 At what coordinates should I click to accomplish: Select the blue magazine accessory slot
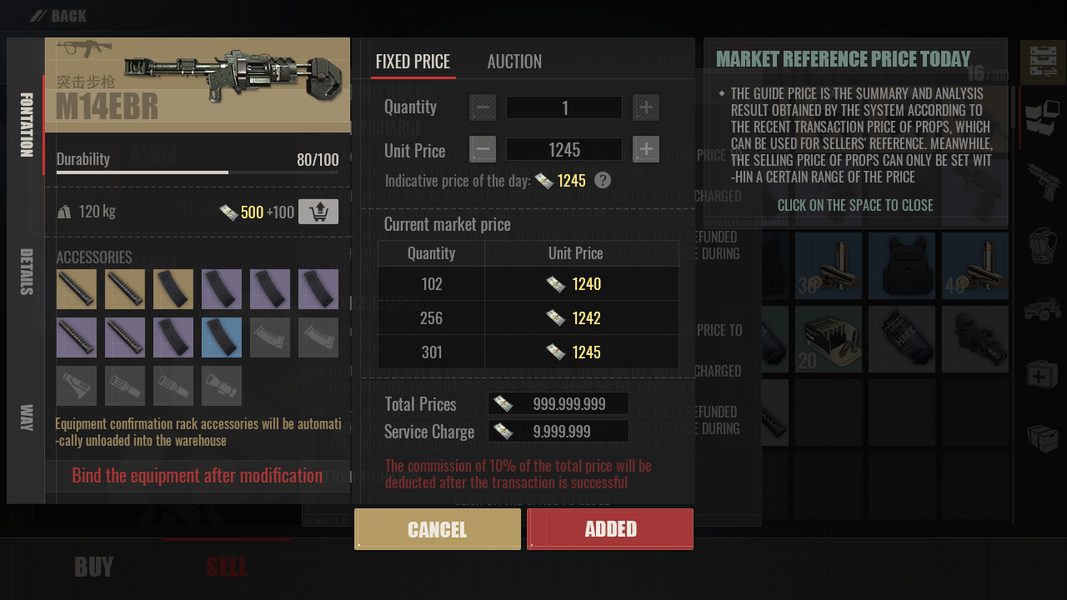(221, 337)
